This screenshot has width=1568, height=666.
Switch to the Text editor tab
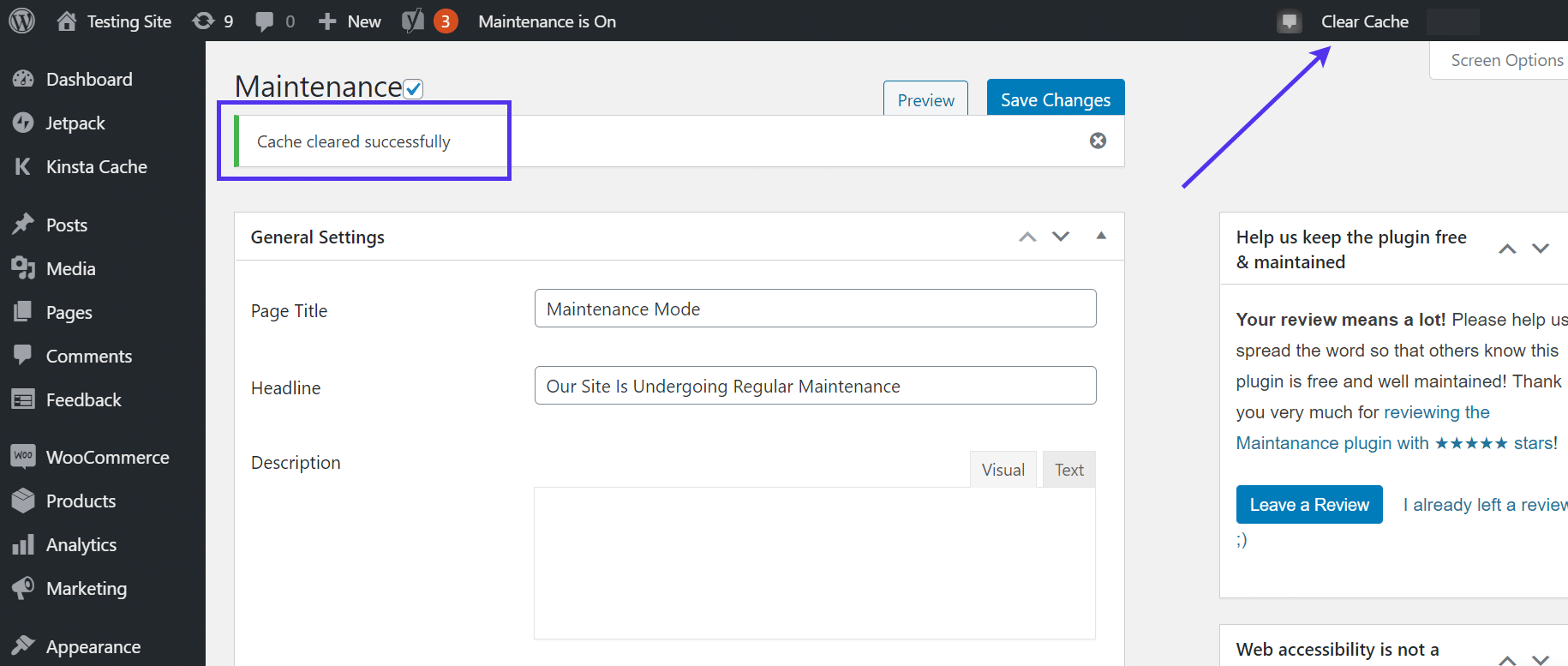(x=1068, y=470)
